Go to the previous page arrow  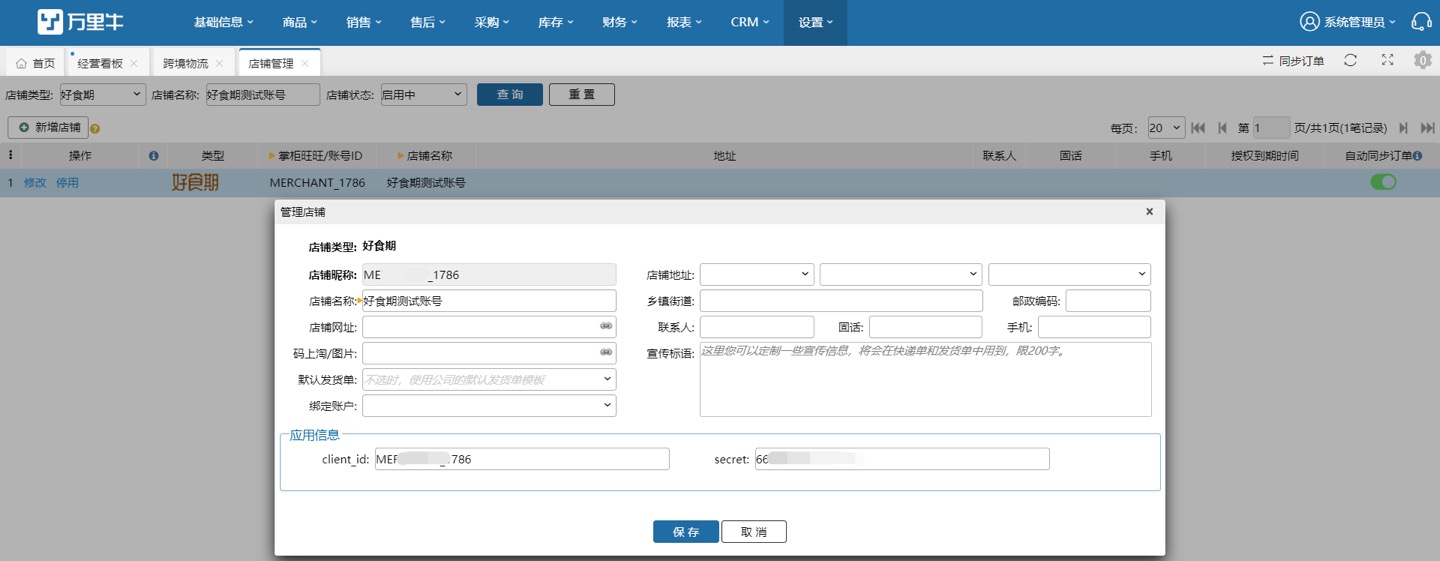(1222, 128)
